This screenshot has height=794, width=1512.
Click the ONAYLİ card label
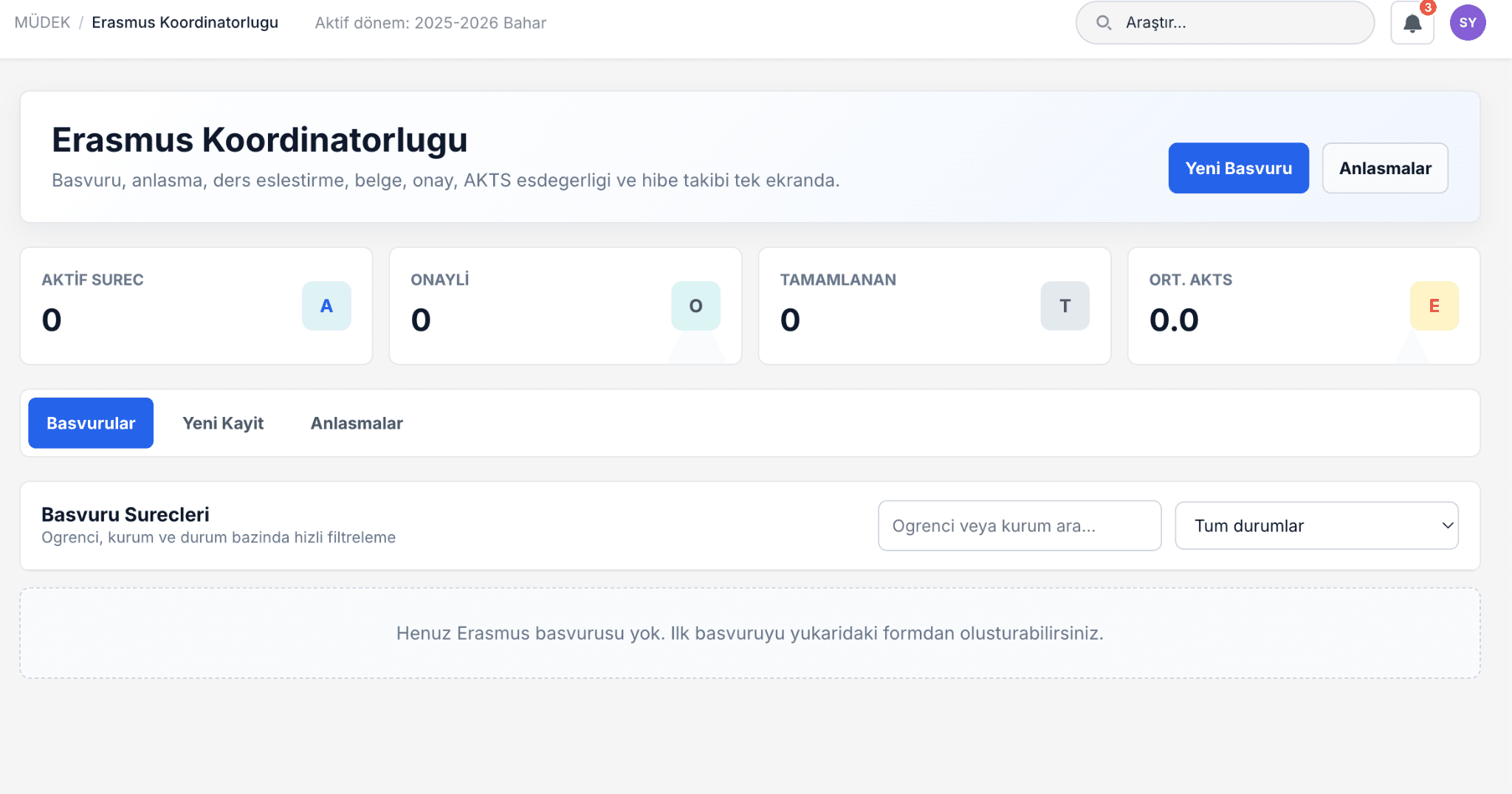click(x=440, y=280)
